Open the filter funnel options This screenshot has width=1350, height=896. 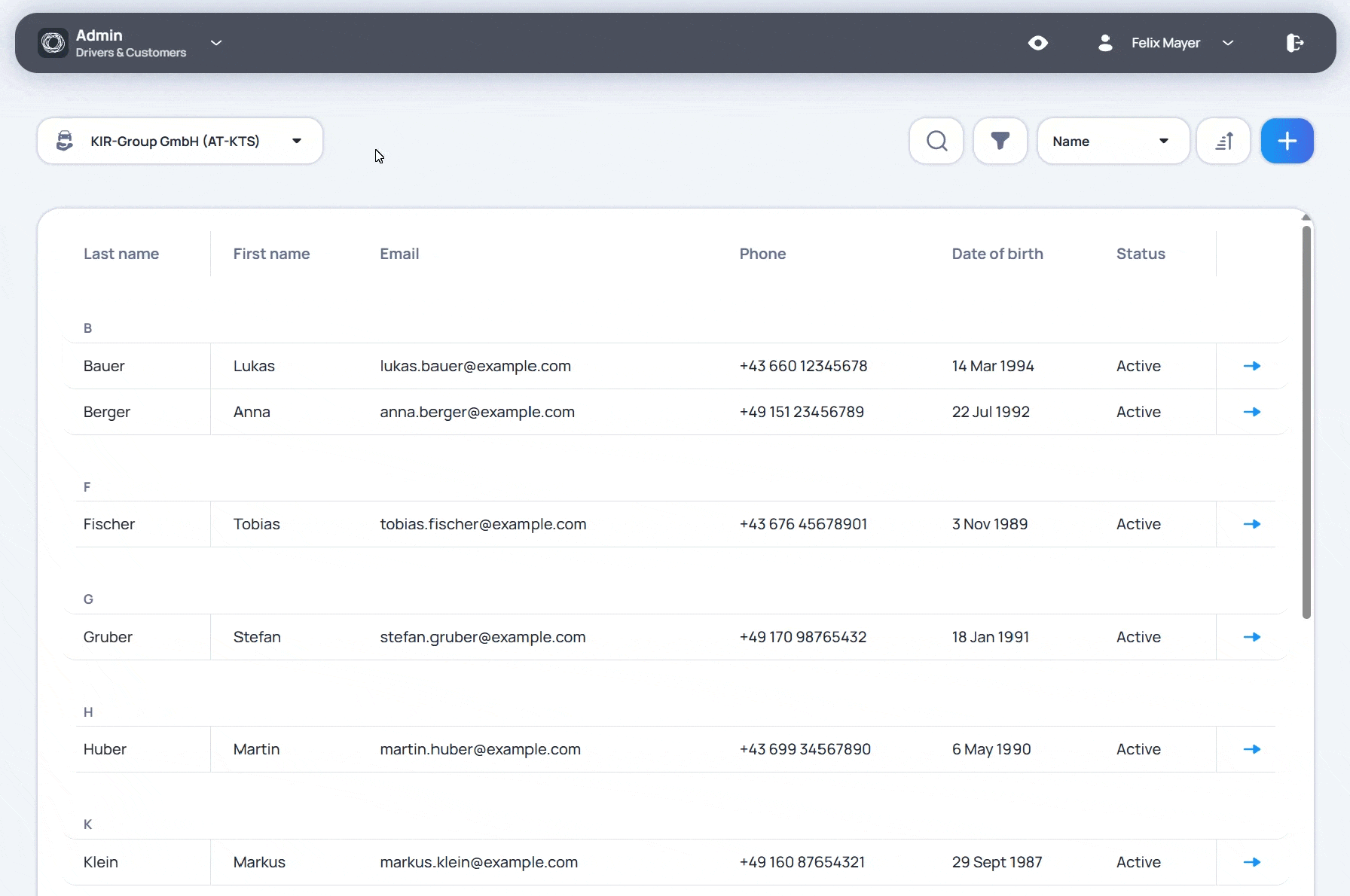click(x=1000, y=141)
